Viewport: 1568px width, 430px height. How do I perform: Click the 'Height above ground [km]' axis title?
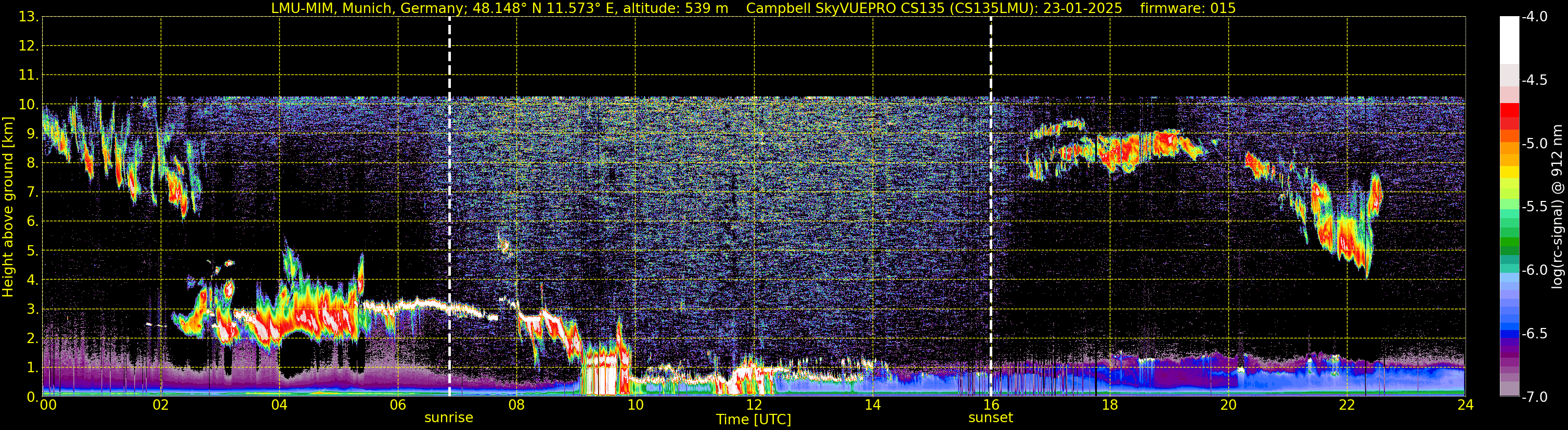pyautogui.click(x=7, y=207)
